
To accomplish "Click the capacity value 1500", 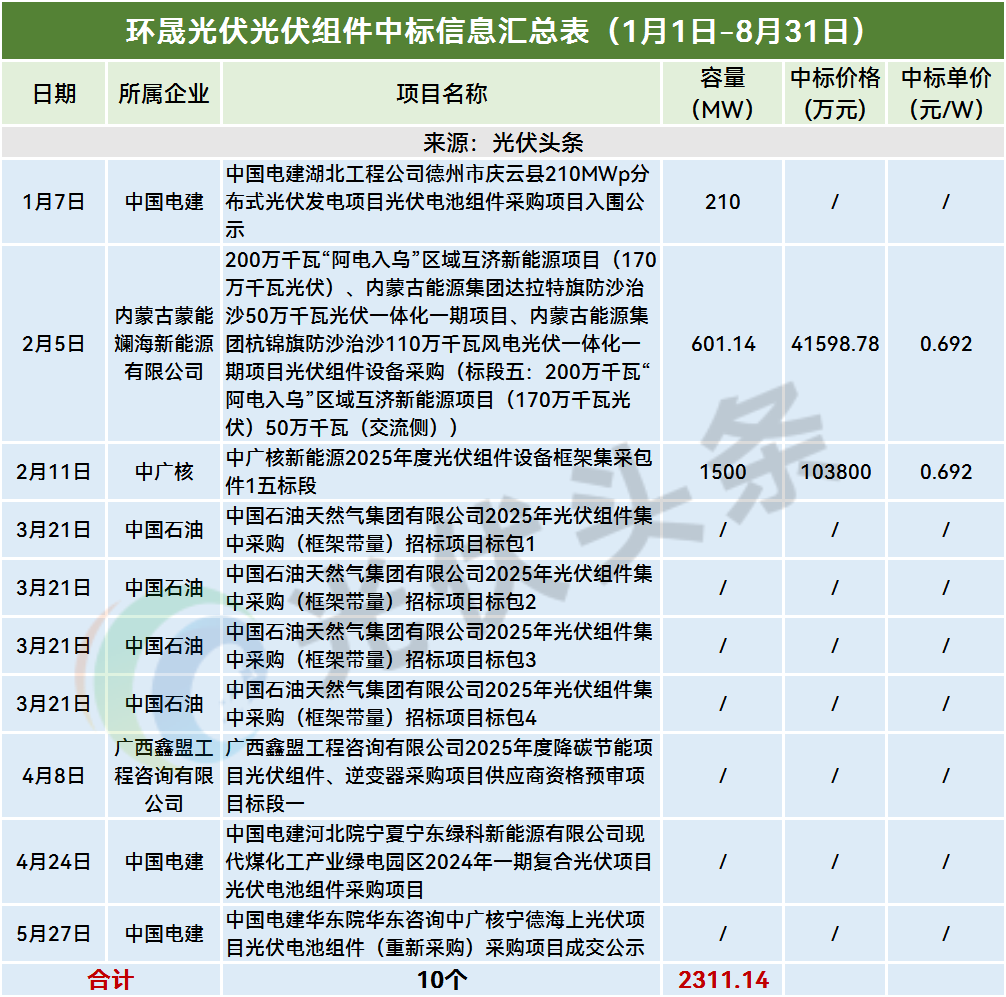I will point(722,472).
